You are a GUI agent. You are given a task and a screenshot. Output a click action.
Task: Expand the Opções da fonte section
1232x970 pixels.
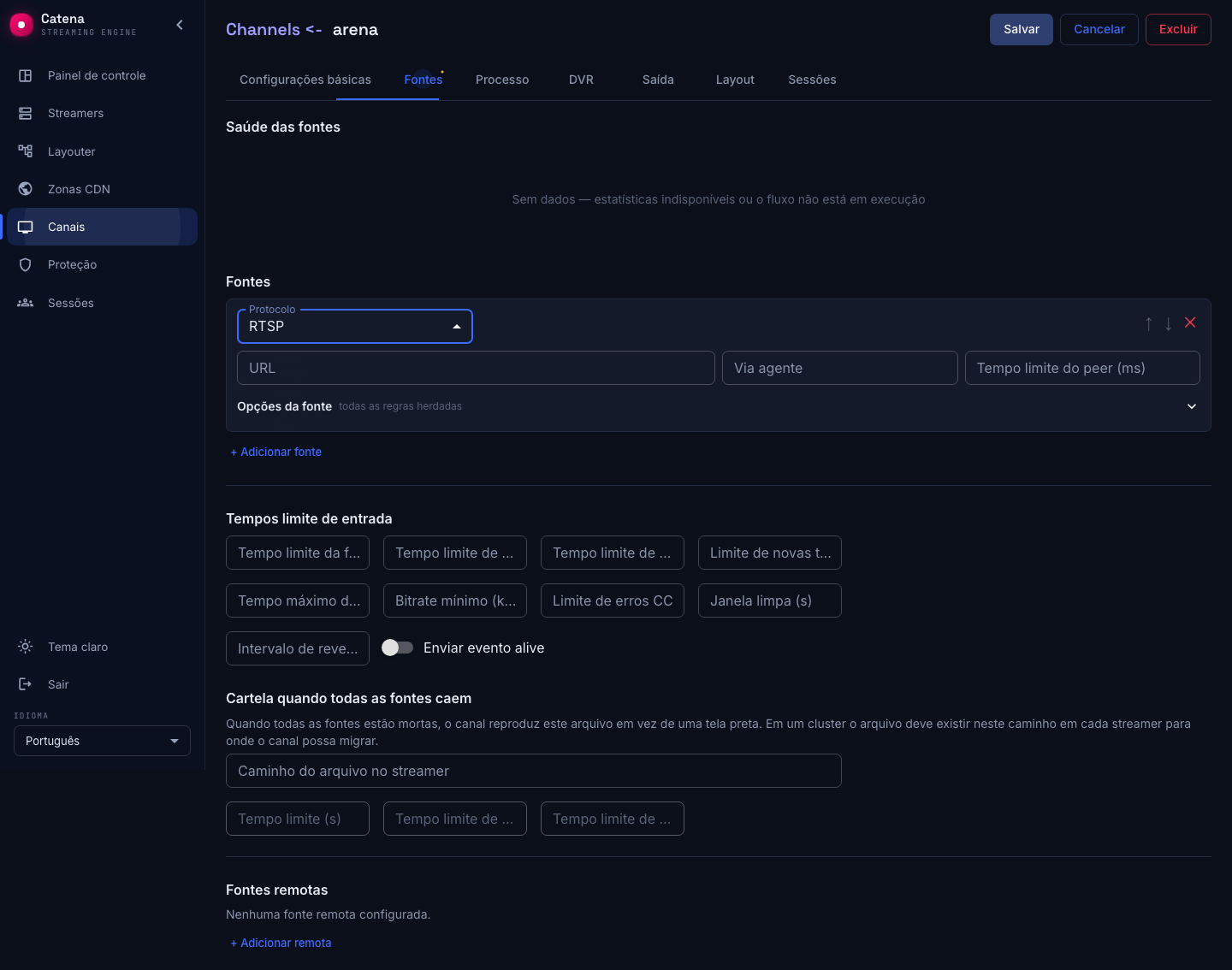coord(1192,406)
